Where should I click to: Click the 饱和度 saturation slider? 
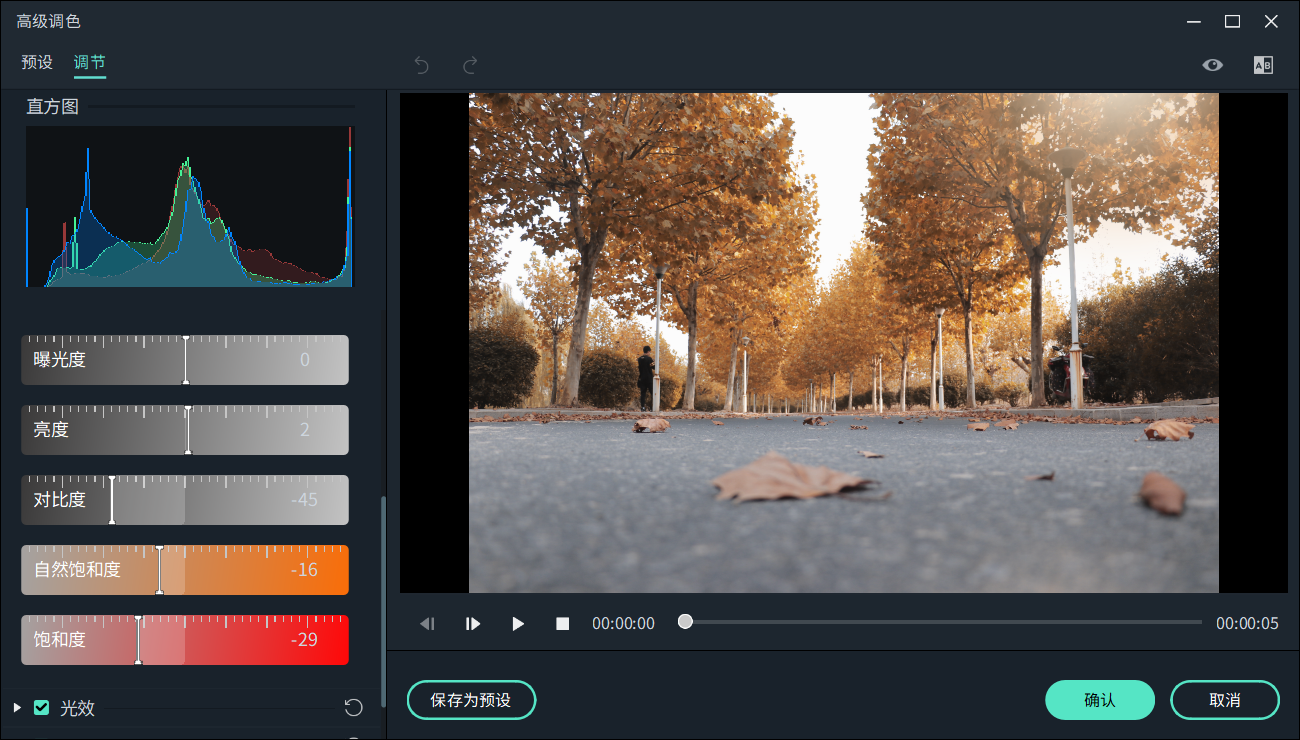[x=138, y=640]
